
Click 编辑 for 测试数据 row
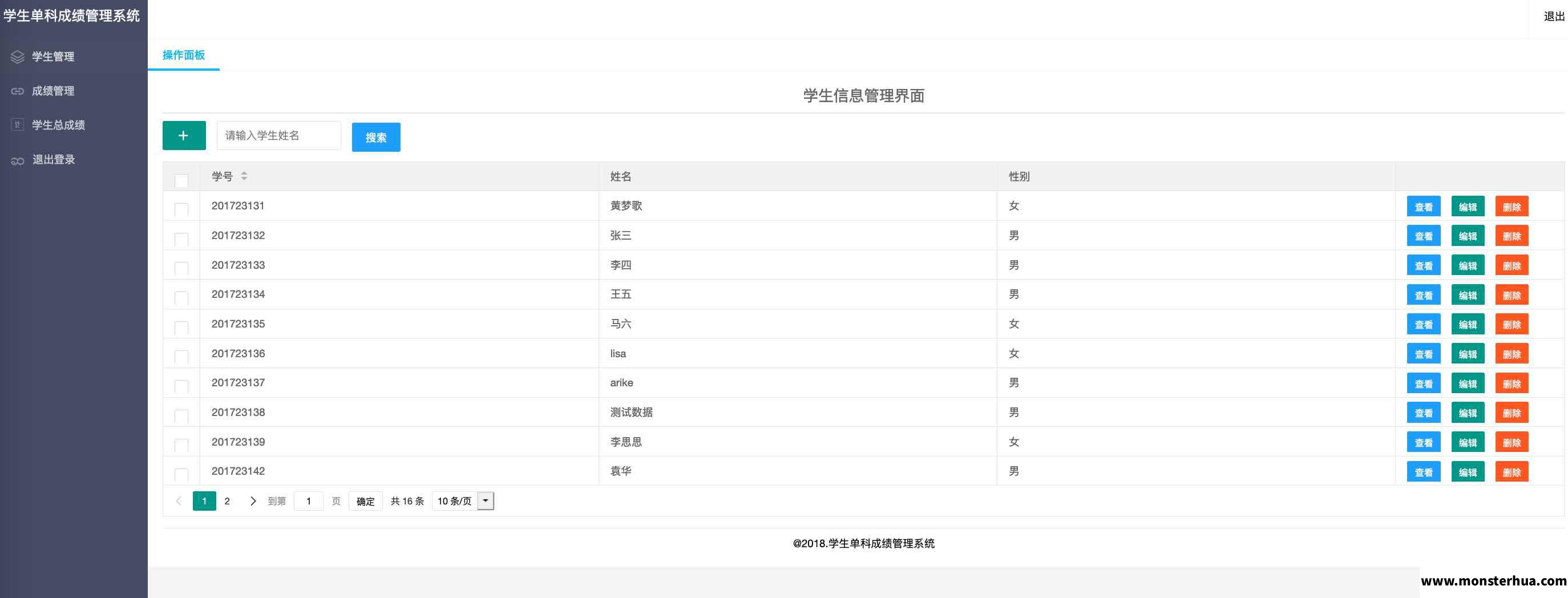(x=1468, y=413)
